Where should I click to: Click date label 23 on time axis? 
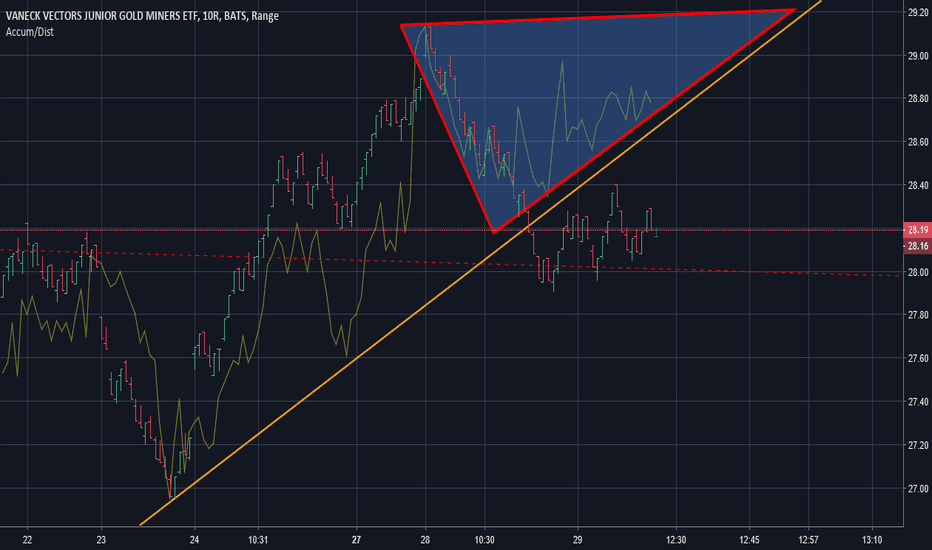click(101, 540)
